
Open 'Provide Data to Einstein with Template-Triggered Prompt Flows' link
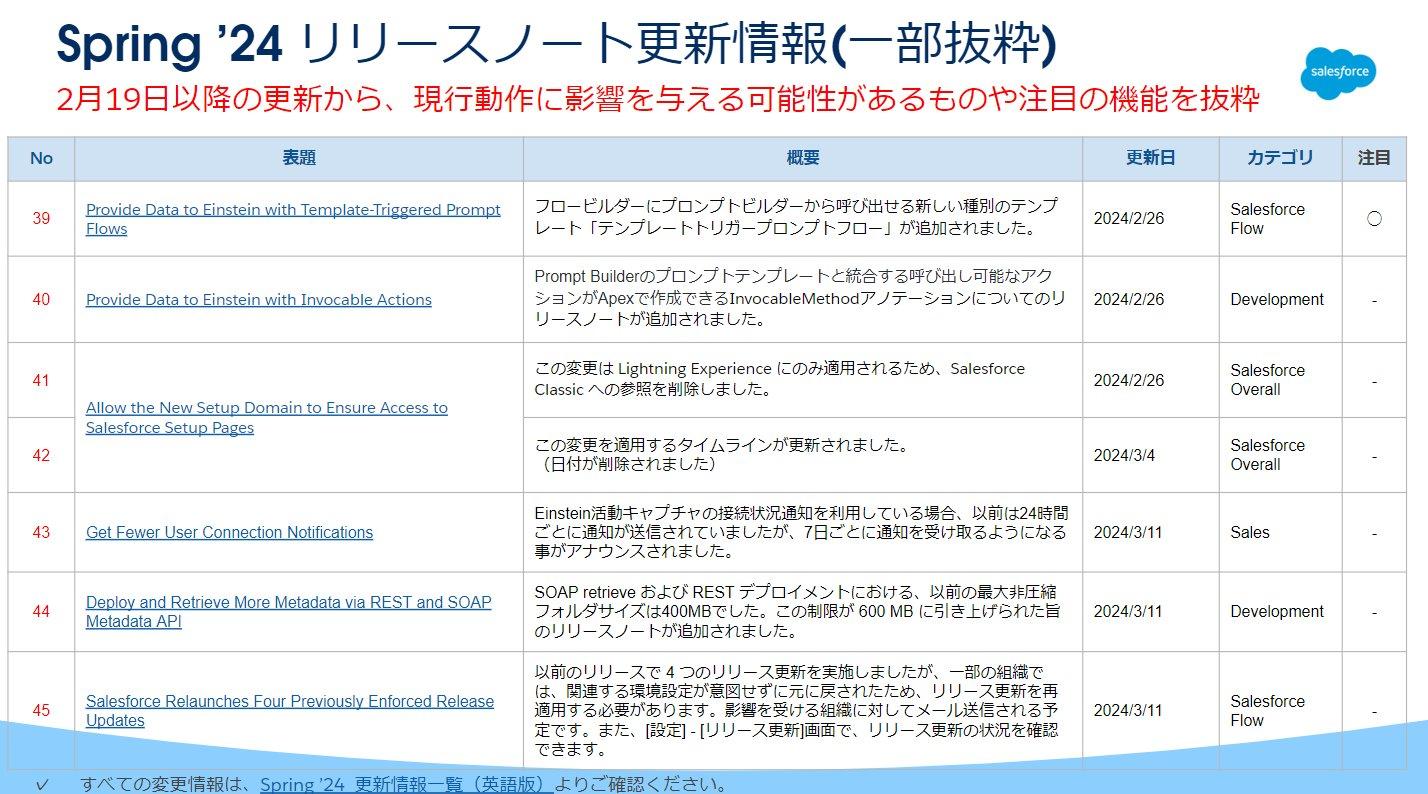point(293,219)
